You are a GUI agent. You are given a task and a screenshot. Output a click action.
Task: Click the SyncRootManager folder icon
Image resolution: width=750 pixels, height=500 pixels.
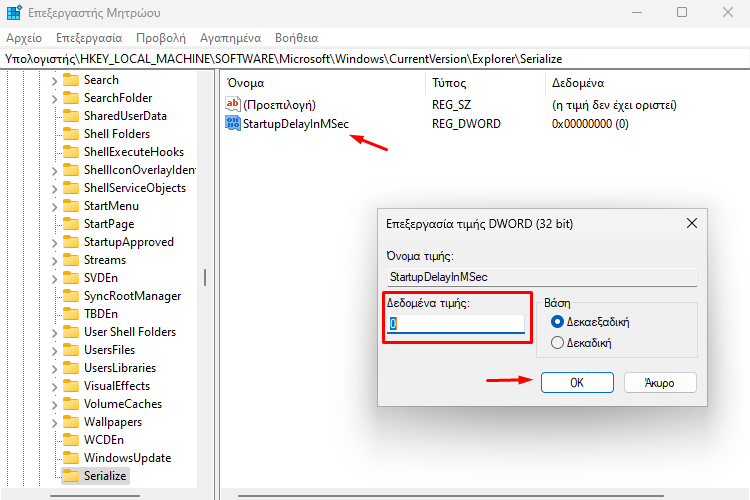tap(71, 296)
